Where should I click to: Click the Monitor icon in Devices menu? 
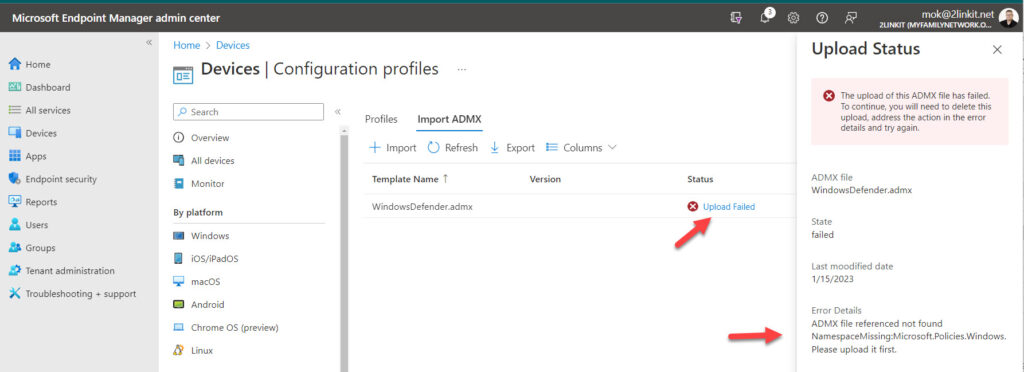(178, 184)
